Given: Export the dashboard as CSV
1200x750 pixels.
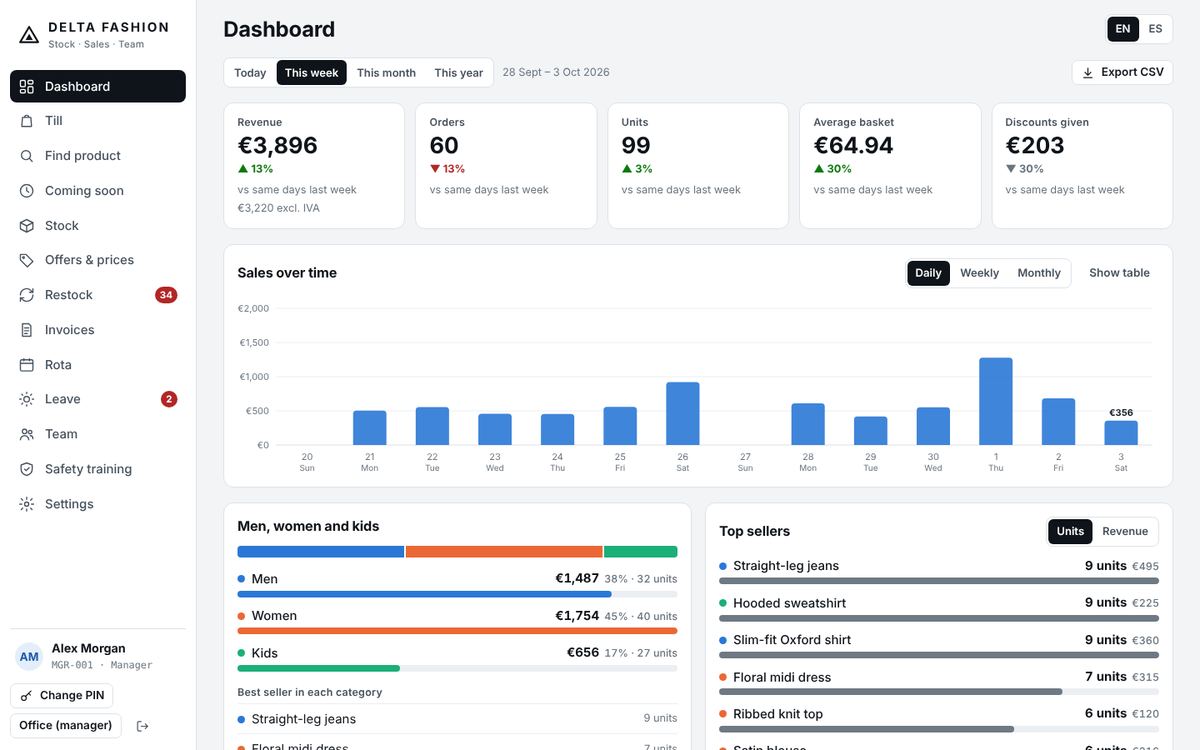Looking at the screenshot, I should click(x=1122, y=72).
